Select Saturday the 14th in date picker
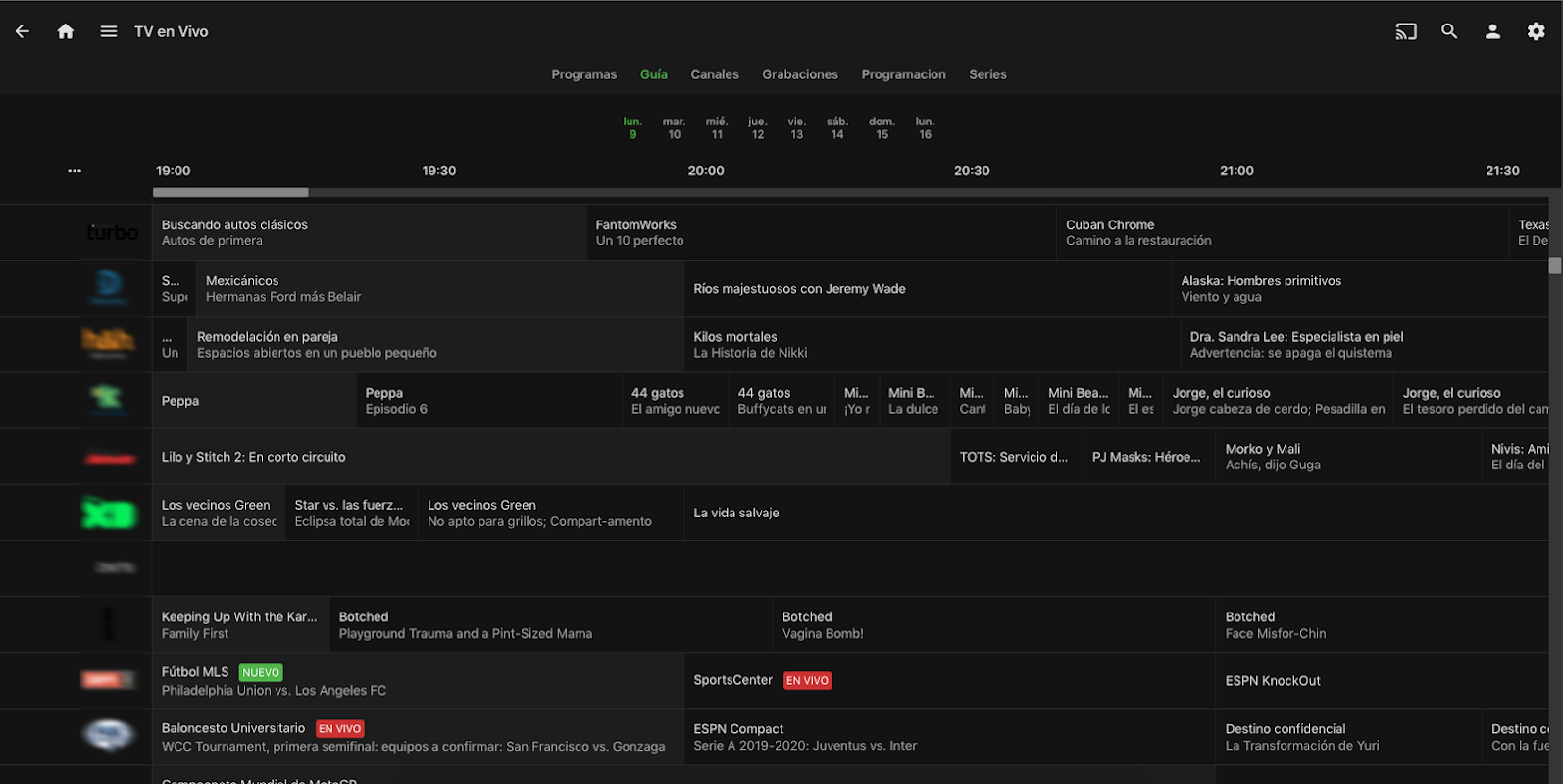The image size is (1563, 784). (836, 128)
